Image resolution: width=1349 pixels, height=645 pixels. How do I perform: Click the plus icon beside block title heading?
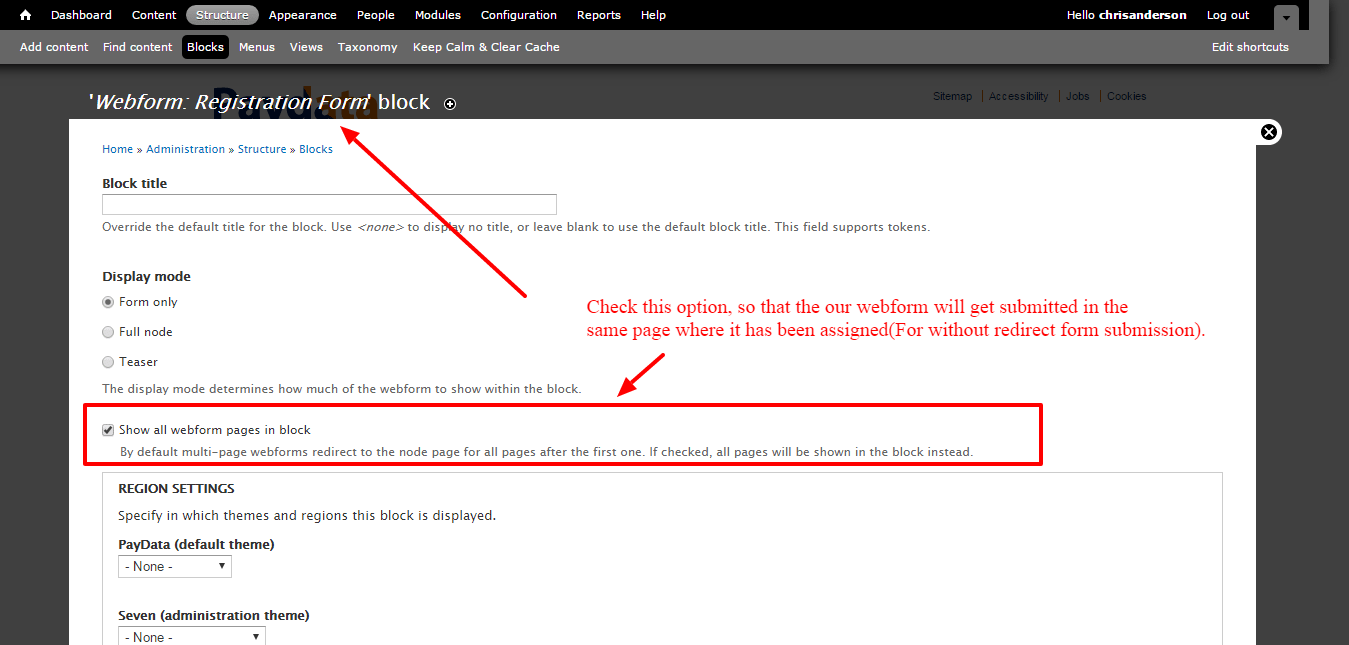point(450,104)
